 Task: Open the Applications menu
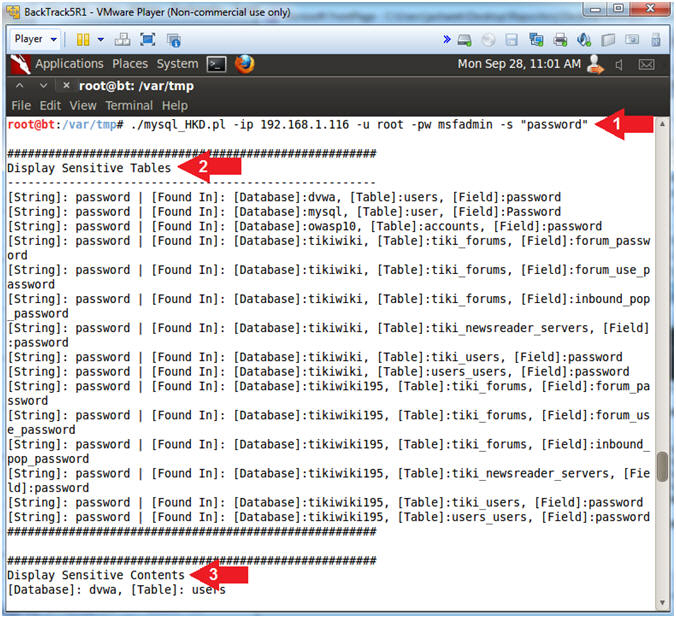[69, 64]
